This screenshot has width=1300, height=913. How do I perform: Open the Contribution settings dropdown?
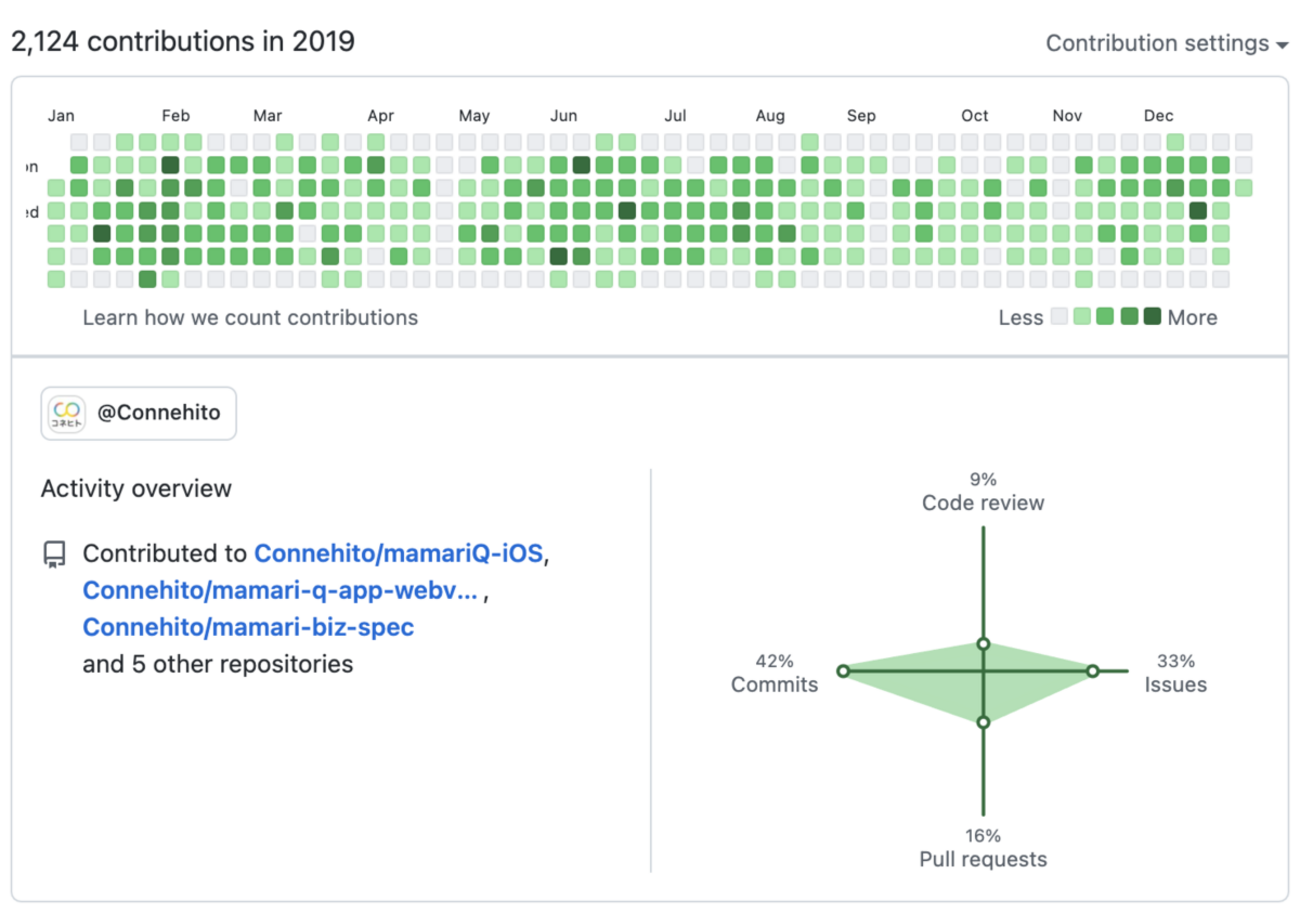tap(1165, 44)
